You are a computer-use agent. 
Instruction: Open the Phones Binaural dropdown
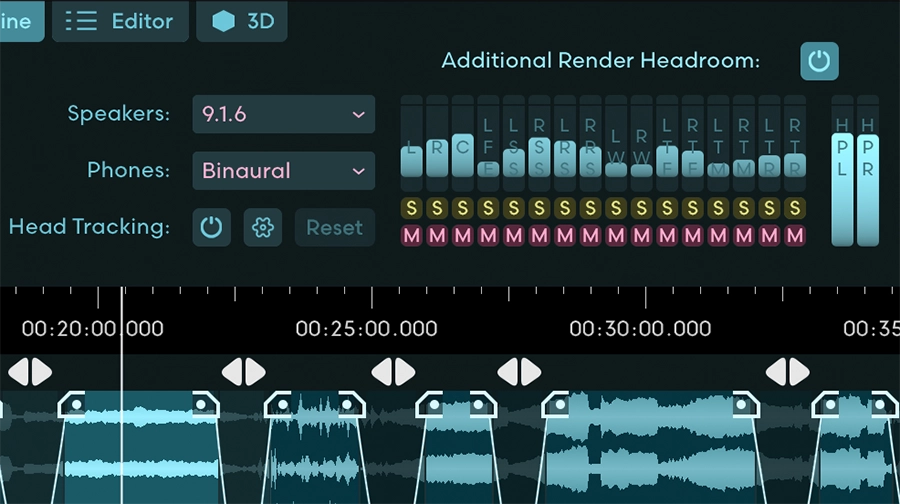point(283,171)
